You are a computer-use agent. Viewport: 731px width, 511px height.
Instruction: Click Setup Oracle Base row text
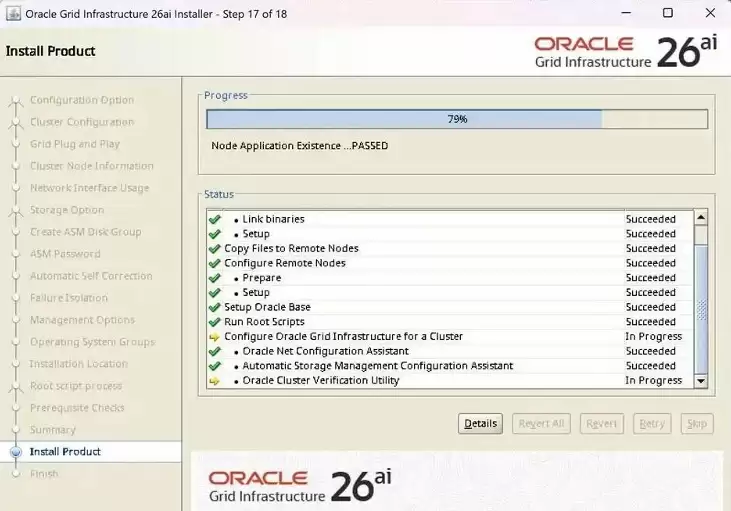[x=267, y=307]
